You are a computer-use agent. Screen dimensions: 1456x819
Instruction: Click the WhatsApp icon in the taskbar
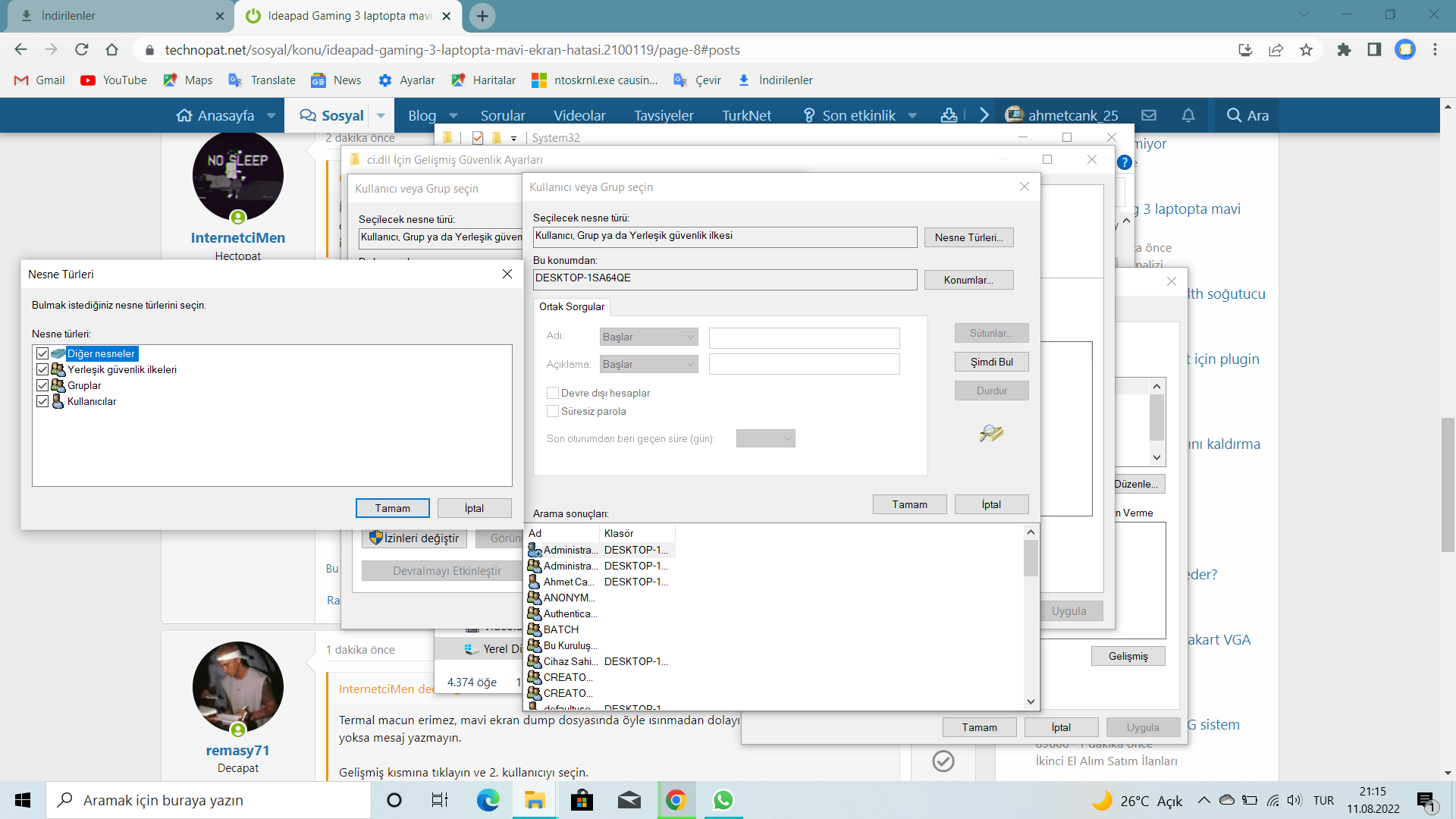723,800
